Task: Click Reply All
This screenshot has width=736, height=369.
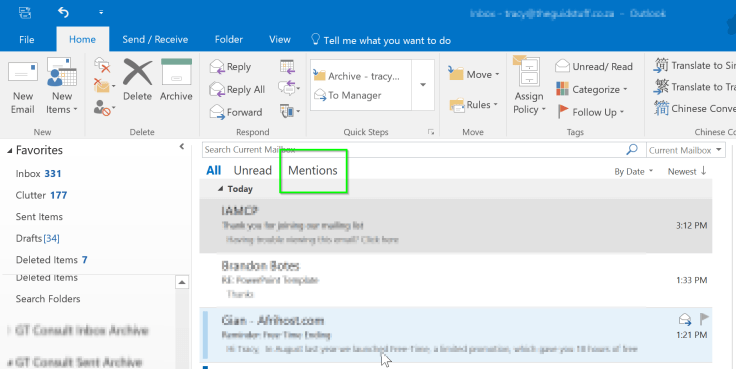Action: [238, 89]
